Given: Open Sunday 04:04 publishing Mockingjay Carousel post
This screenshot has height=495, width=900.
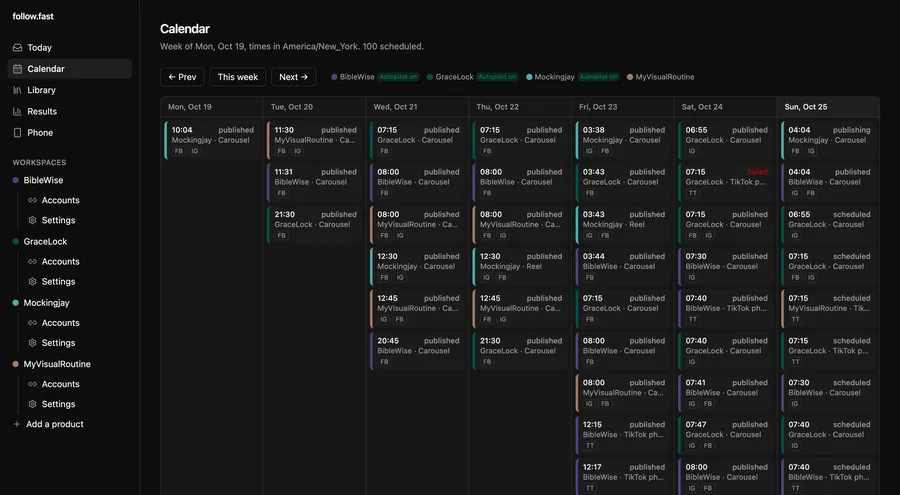Looking at the screenshot, I should 829,140.
